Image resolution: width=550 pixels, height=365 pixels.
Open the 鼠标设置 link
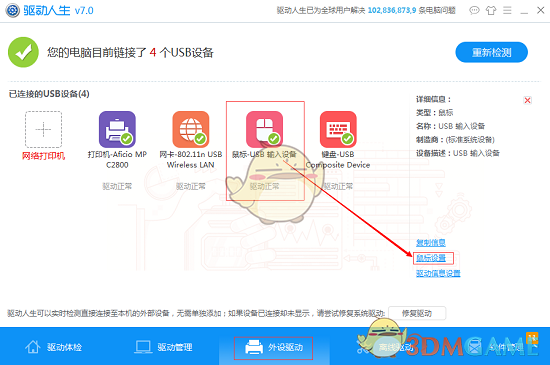click(431, 258)
